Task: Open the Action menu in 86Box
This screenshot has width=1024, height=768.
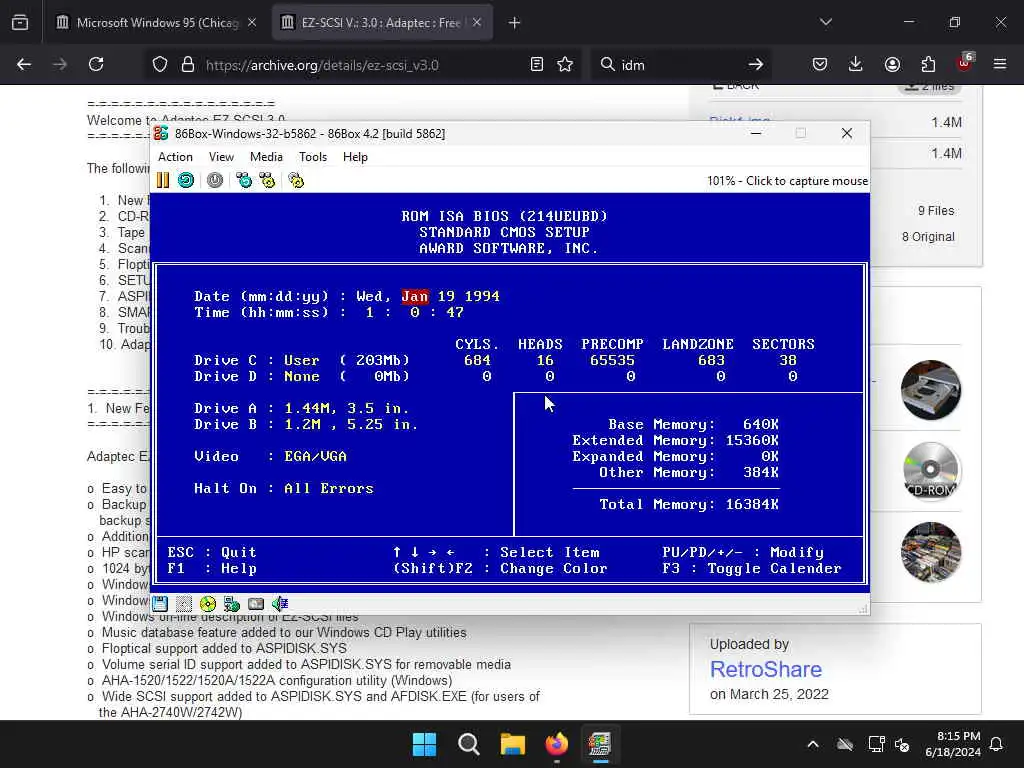Action: (x=175, y=157)
